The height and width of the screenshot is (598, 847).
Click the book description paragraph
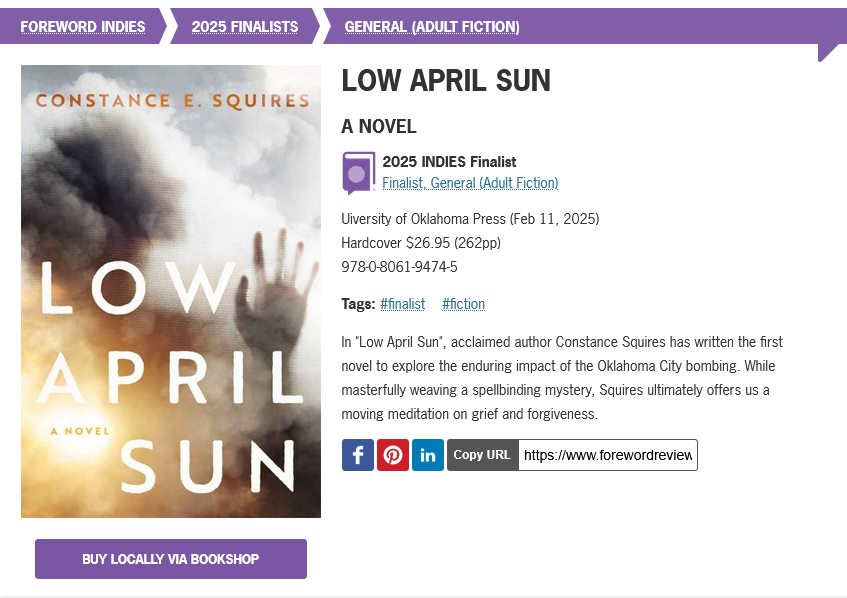click(x=561, y=378)
